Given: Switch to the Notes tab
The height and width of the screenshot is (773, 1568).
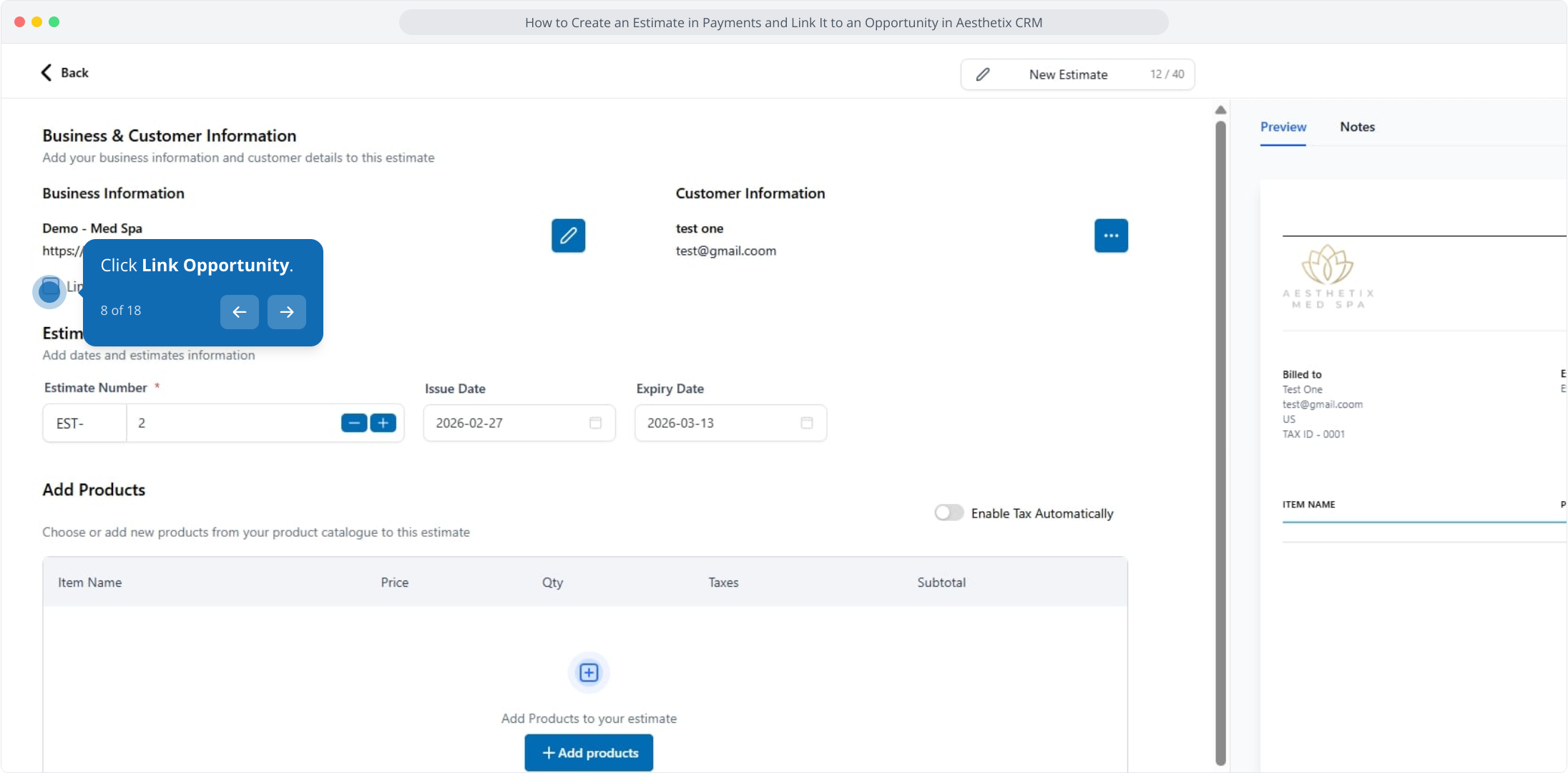Looking at the screenshot, I should coord(1357,127).
